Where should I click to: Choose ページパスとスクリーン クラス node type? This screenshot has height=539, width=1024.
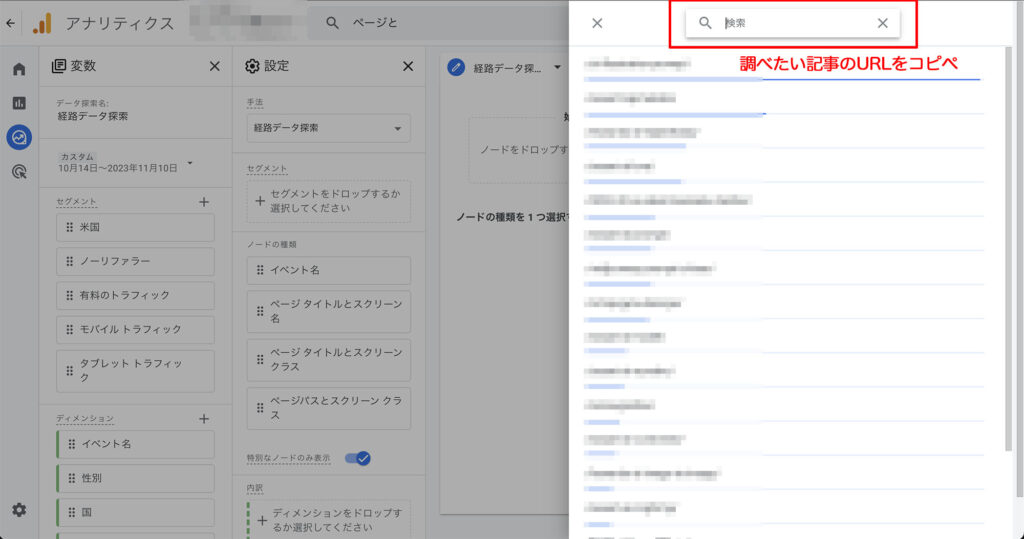(328, 408)
